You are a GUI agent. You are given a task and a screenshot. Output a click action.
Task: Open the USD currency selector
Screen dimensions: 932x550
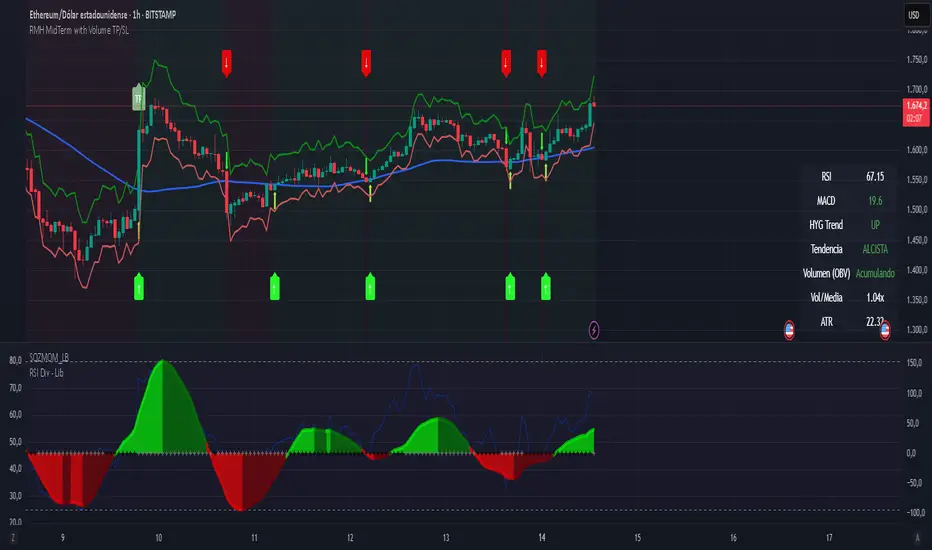[x=914, y=15]
